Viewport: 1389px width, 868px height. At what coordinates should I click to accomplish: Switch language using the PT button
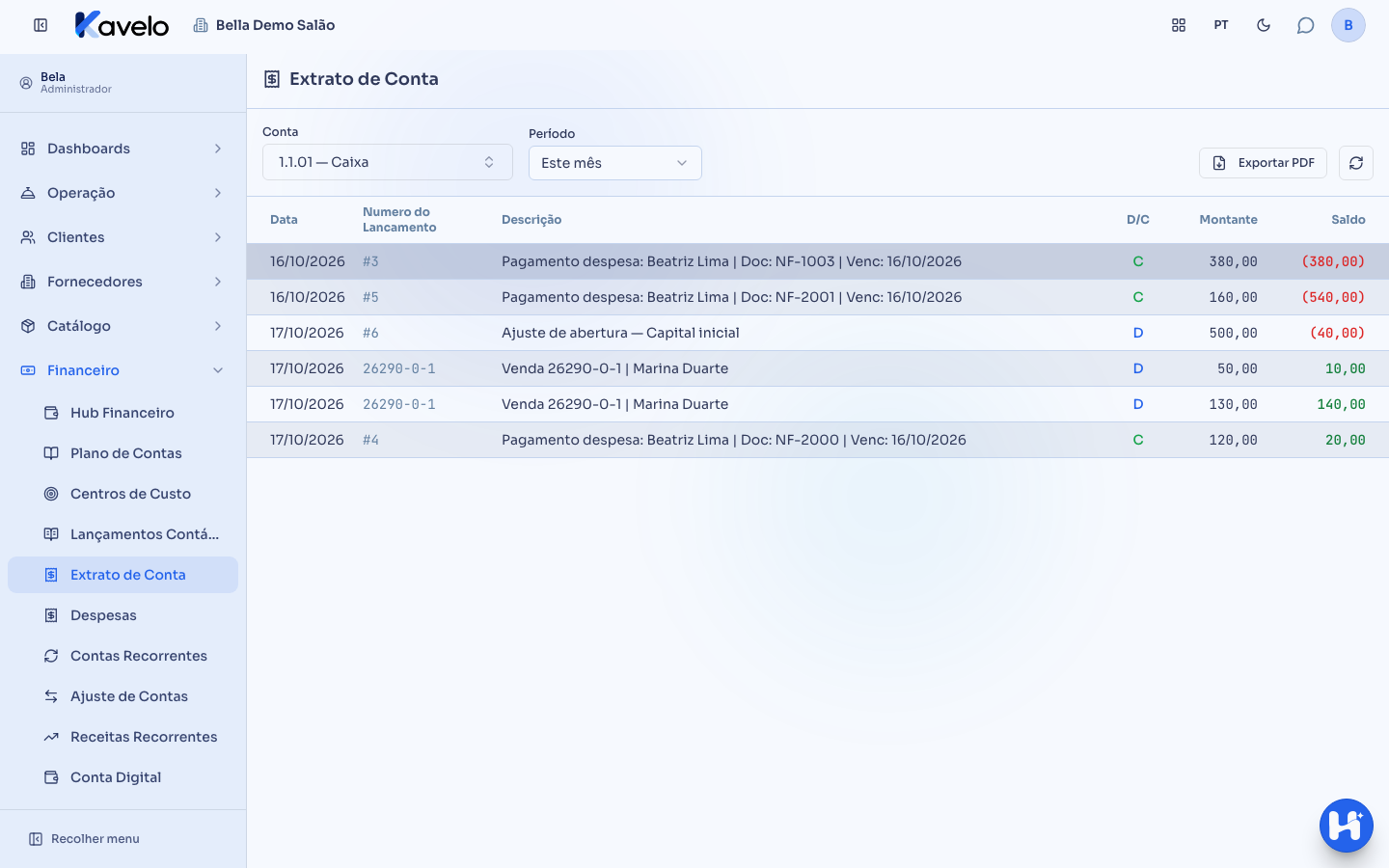1221,25
